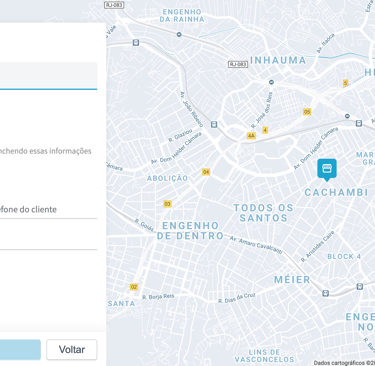Click the yellow 4A exit marker
The height and width of the screenshot is (366, 375).
pyautogui.click(x=251, y=136)
